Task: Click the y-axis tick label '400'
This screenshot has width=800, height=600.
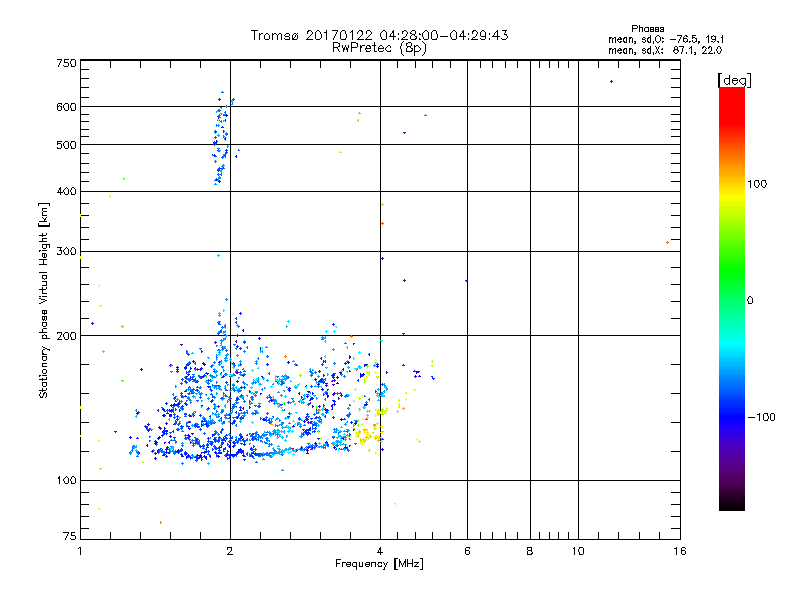Action: point(66,191)
